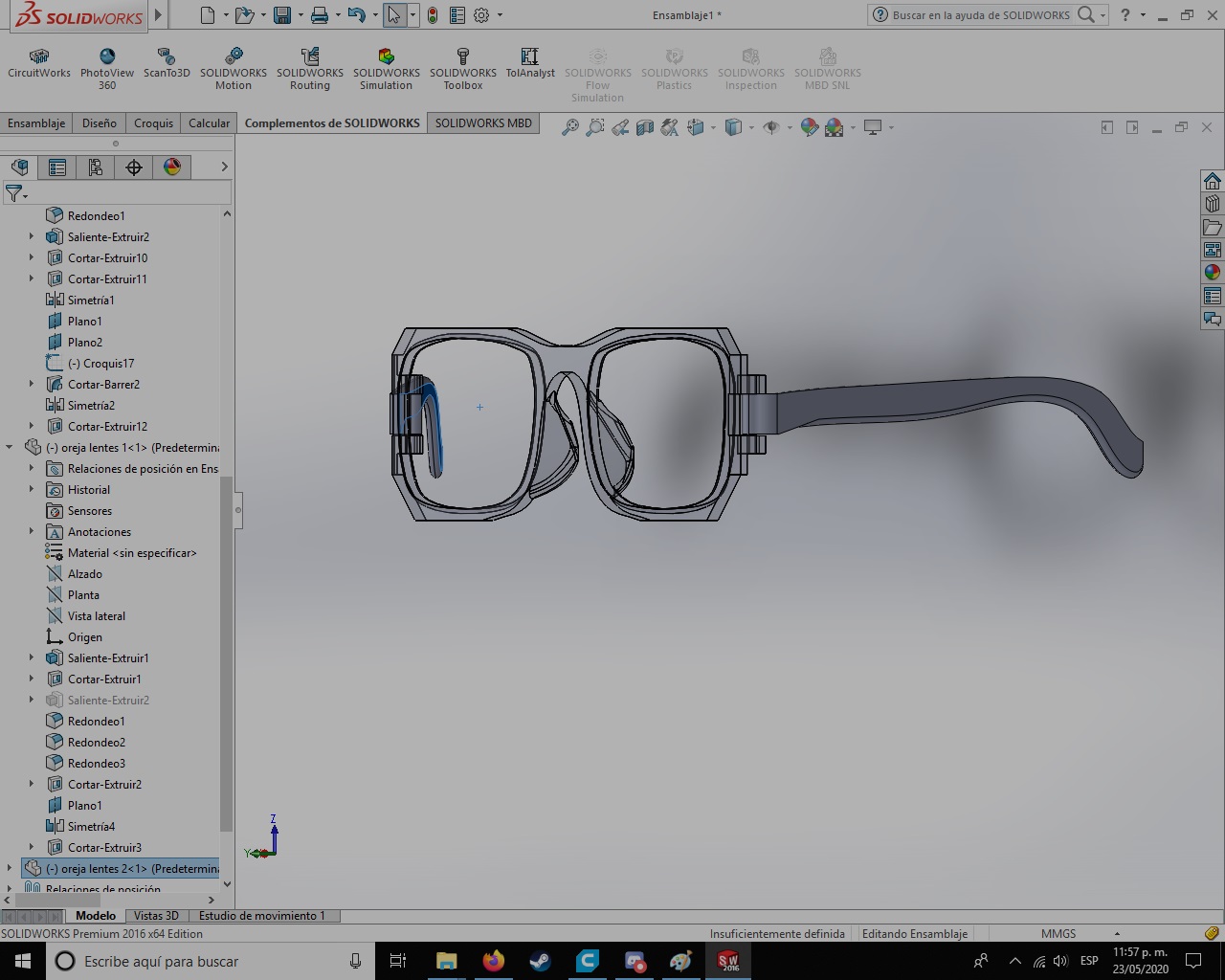Viewport: 1225px width, 980px height.
Task: Select the Origen item
Action: click(84, 637)
